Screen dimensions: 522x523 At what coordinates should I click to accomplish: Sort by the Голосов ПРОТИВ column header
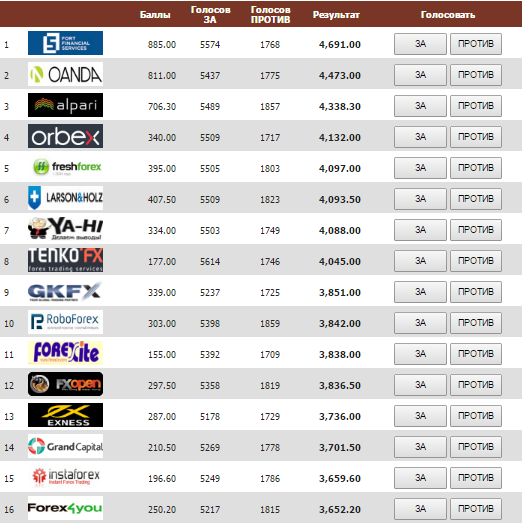tap(271, 15)
